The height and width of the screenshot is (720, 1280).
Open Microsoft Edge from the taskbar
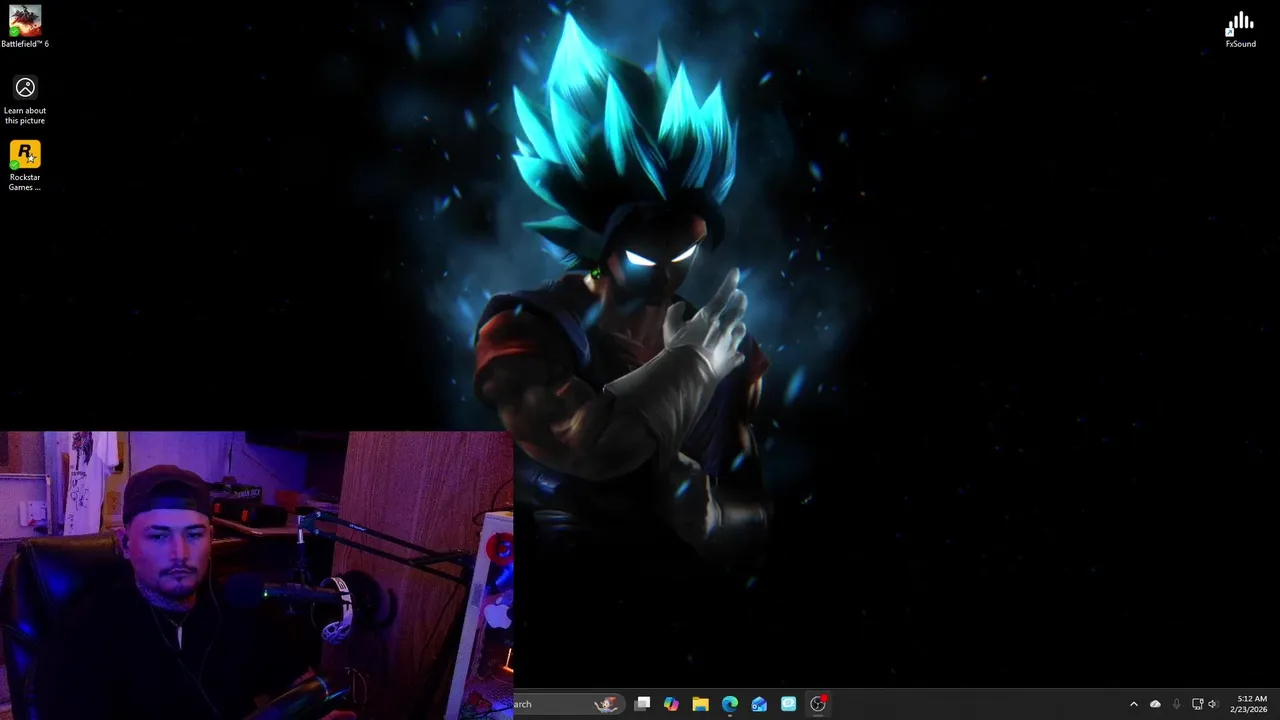[x=730, y=704]
